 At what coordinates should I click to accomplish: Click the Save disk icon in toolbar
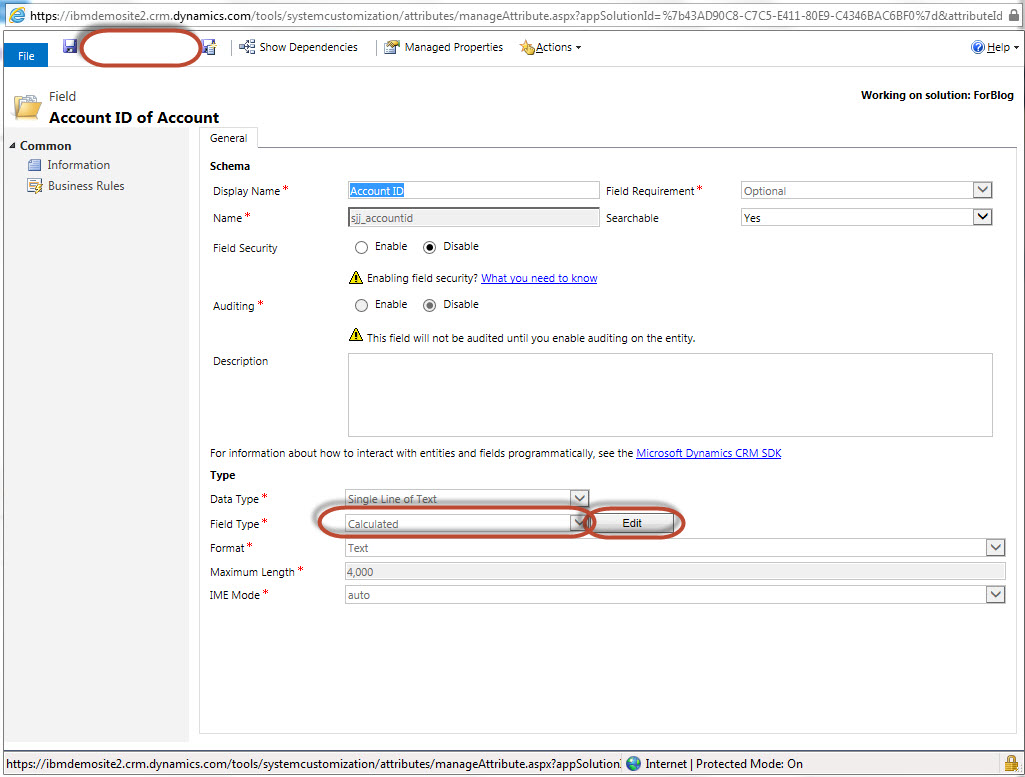70,47
